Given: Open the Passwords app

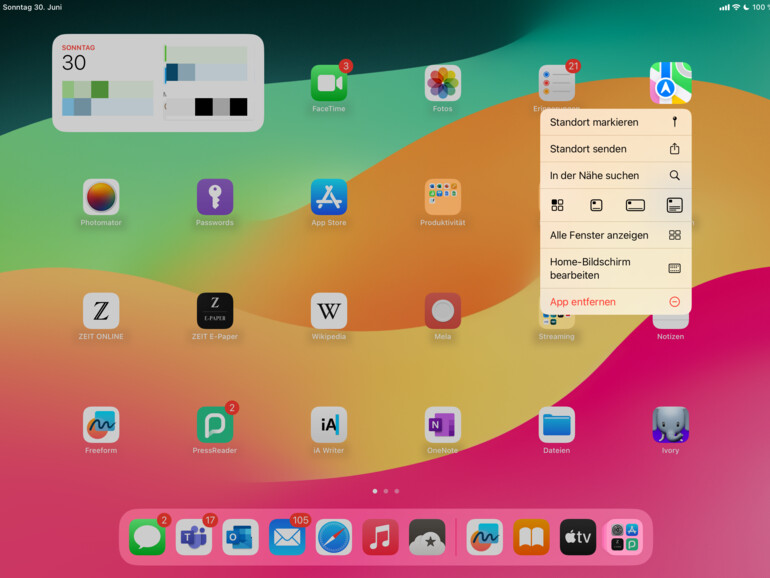Looking at the screenshot, I should (x=215, y=197).
